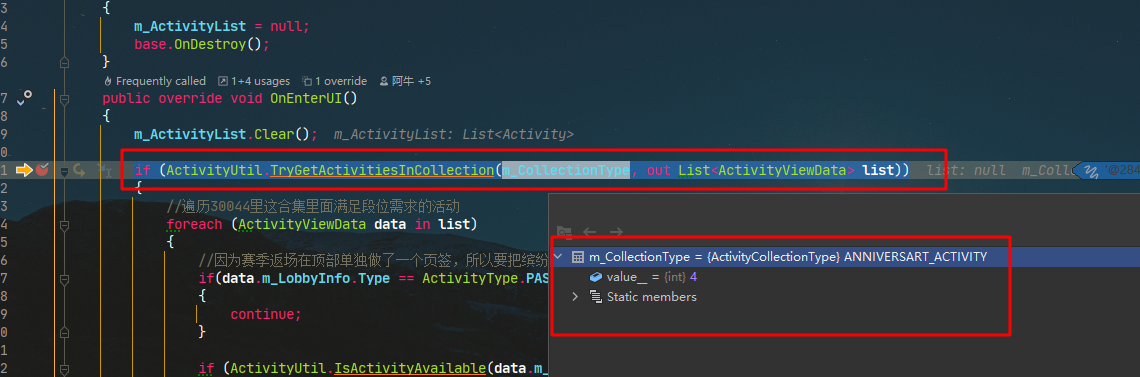
Task: Click fold end marker at OnDestroy closing brace
Action: click(x=64, y=62)
